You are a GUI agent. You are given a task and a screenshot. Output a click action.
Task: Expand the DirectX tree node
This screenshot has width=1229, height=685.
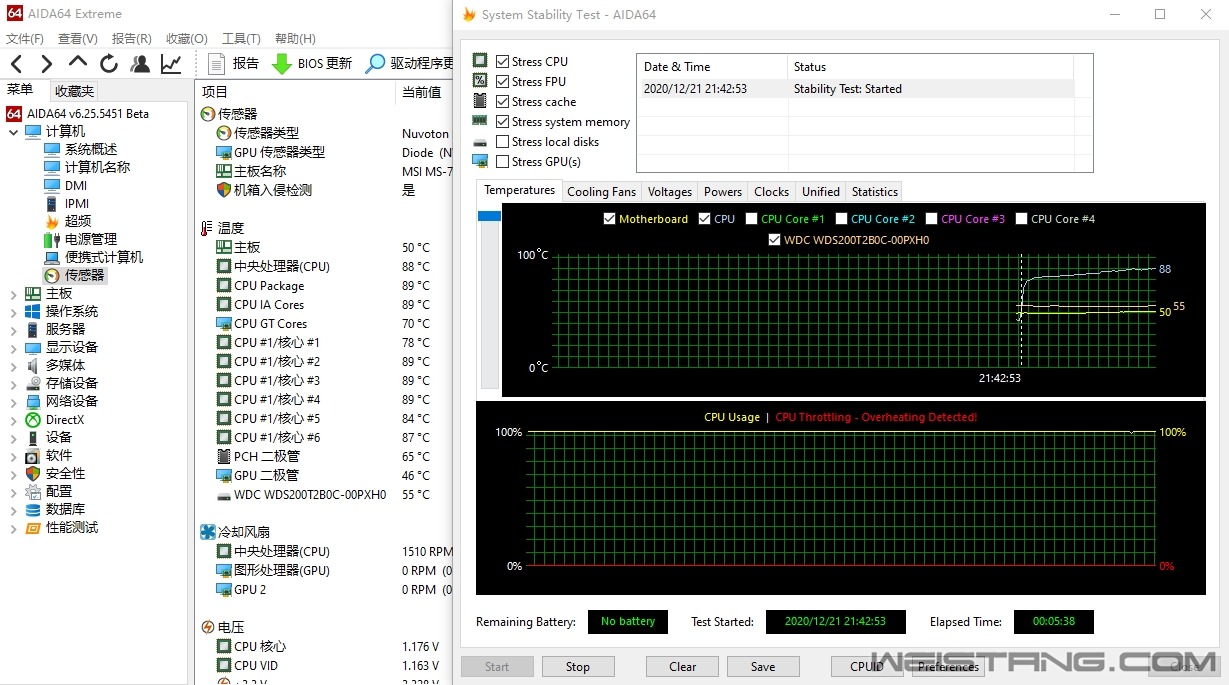[13, 420]
